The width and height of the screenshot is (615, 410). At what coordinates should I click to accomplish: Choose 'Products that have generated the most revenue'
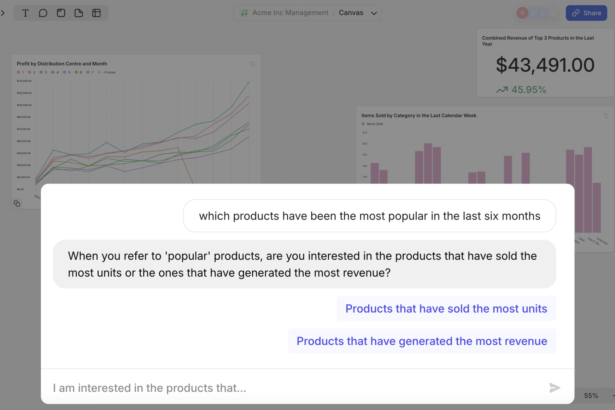point(421,341)
